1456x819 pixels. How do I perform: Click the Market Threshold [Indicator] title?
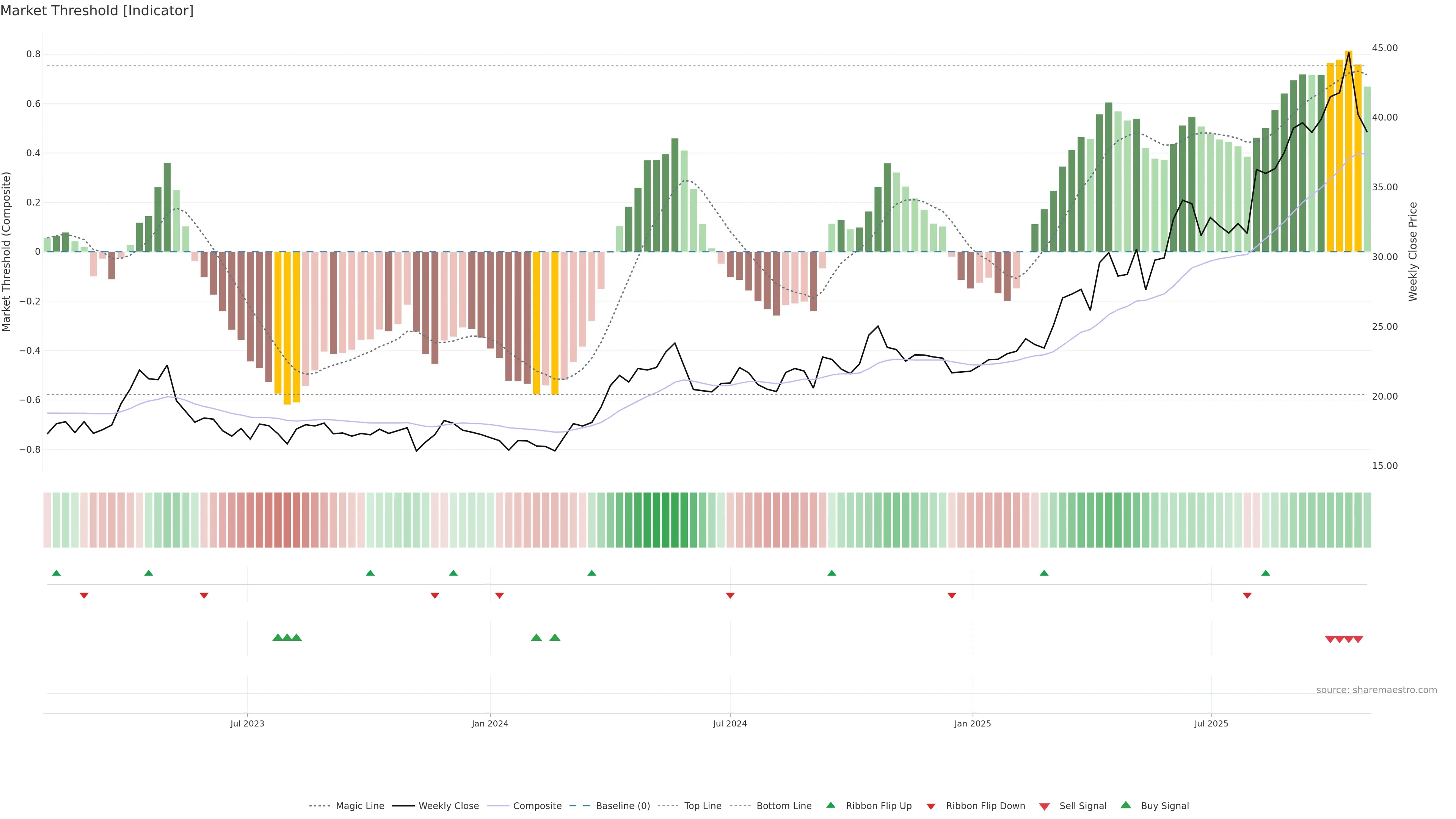[x=97, y=11]
